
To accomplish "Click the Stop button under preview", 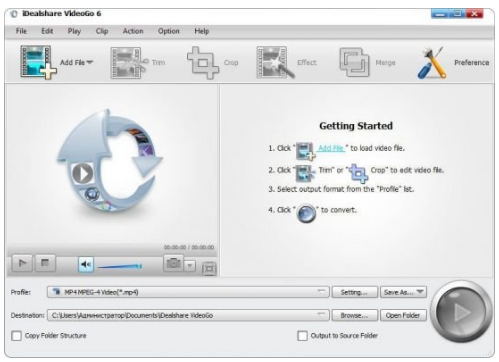I will [45, 263].
